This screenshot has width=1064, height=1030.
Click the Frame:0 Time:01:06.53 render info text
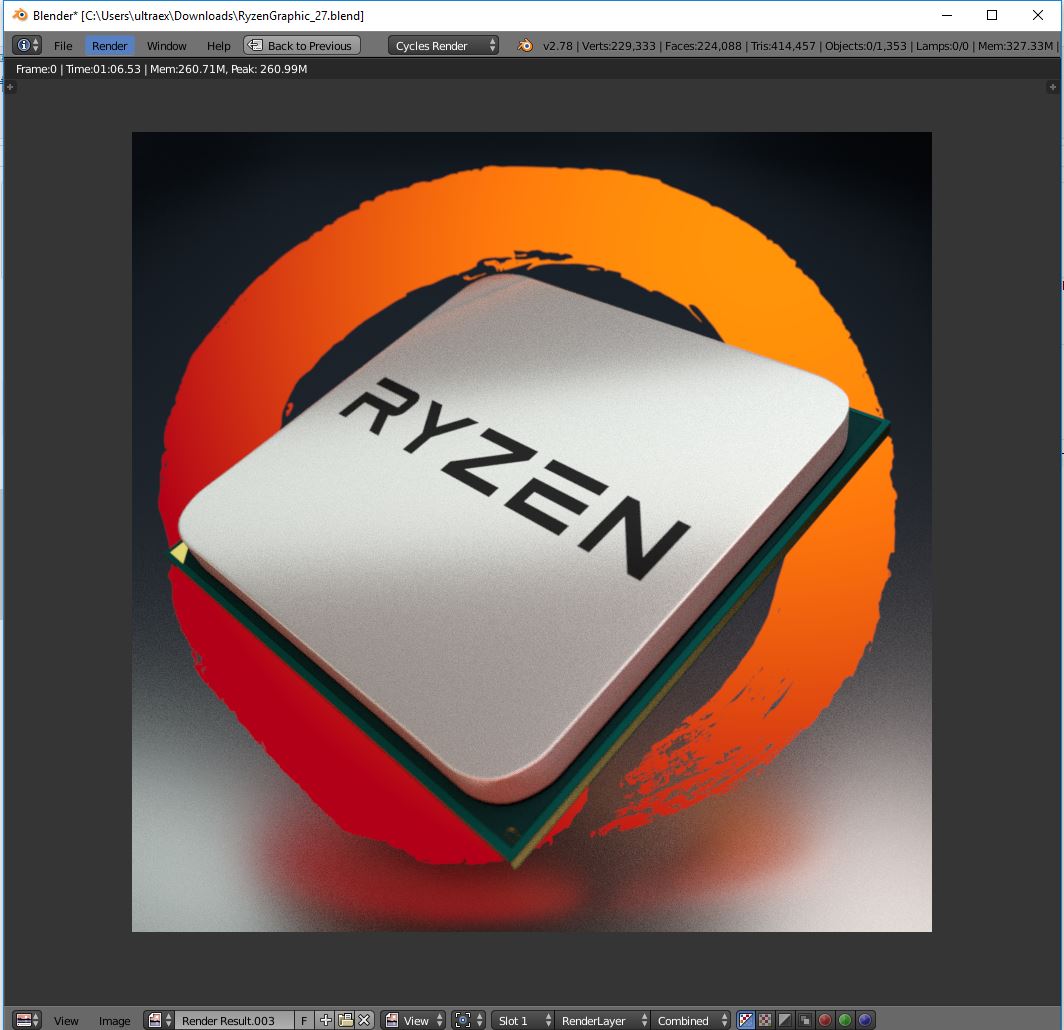pyautogui.click(x=162, y=69)
